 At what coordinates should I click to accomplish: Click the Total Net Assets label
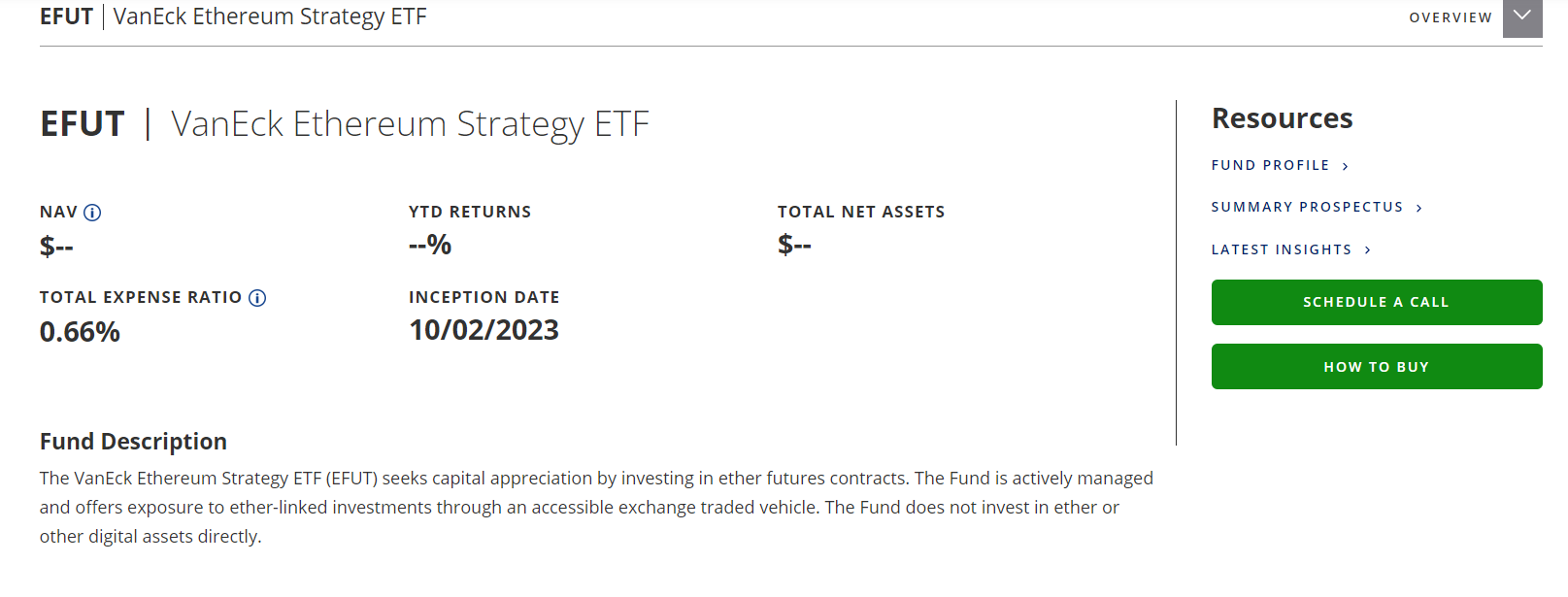[x=861, y=212]
